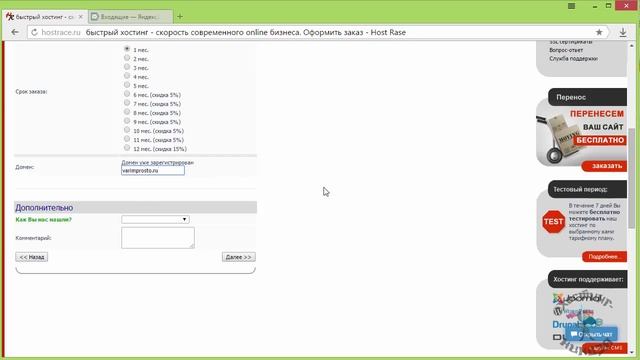Image resolution: width=640 pixels, height=360 pixels.
Task: Click the page vertical scrollbar thumb
Action: coord(632,178)
